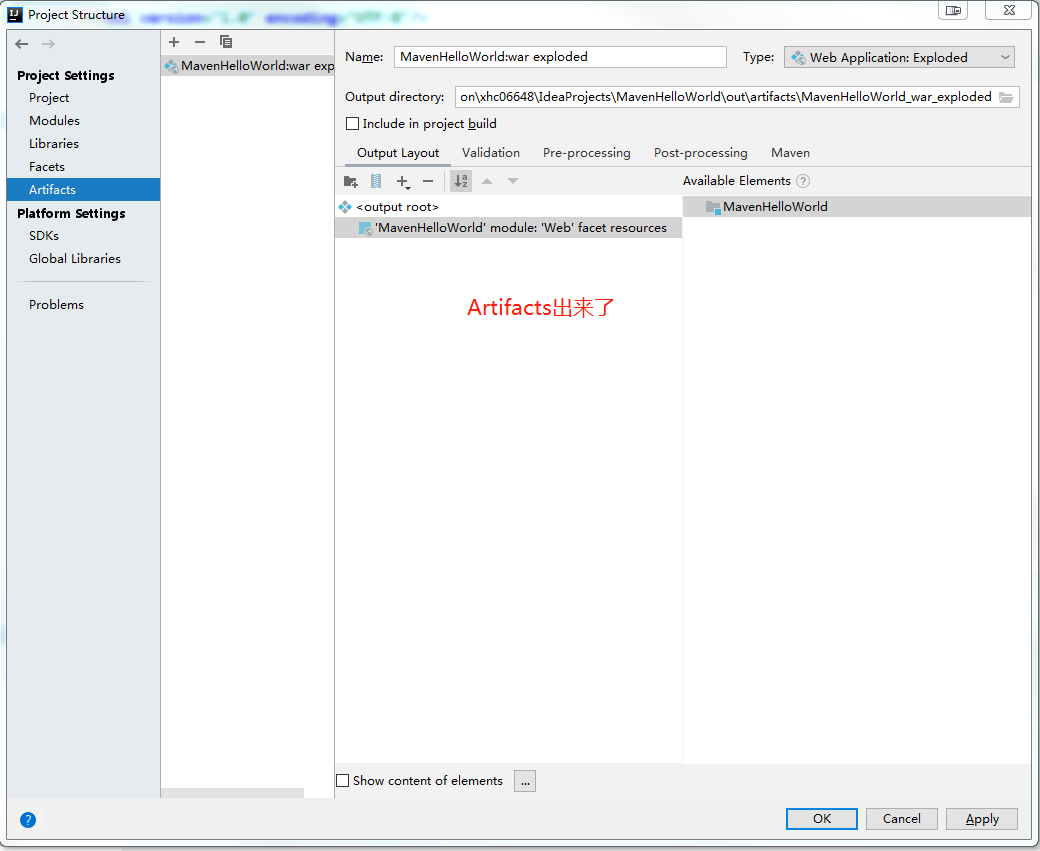Enable Include in project build
1040x851 pixels.
pyautogui.click(x=353, y=123)
